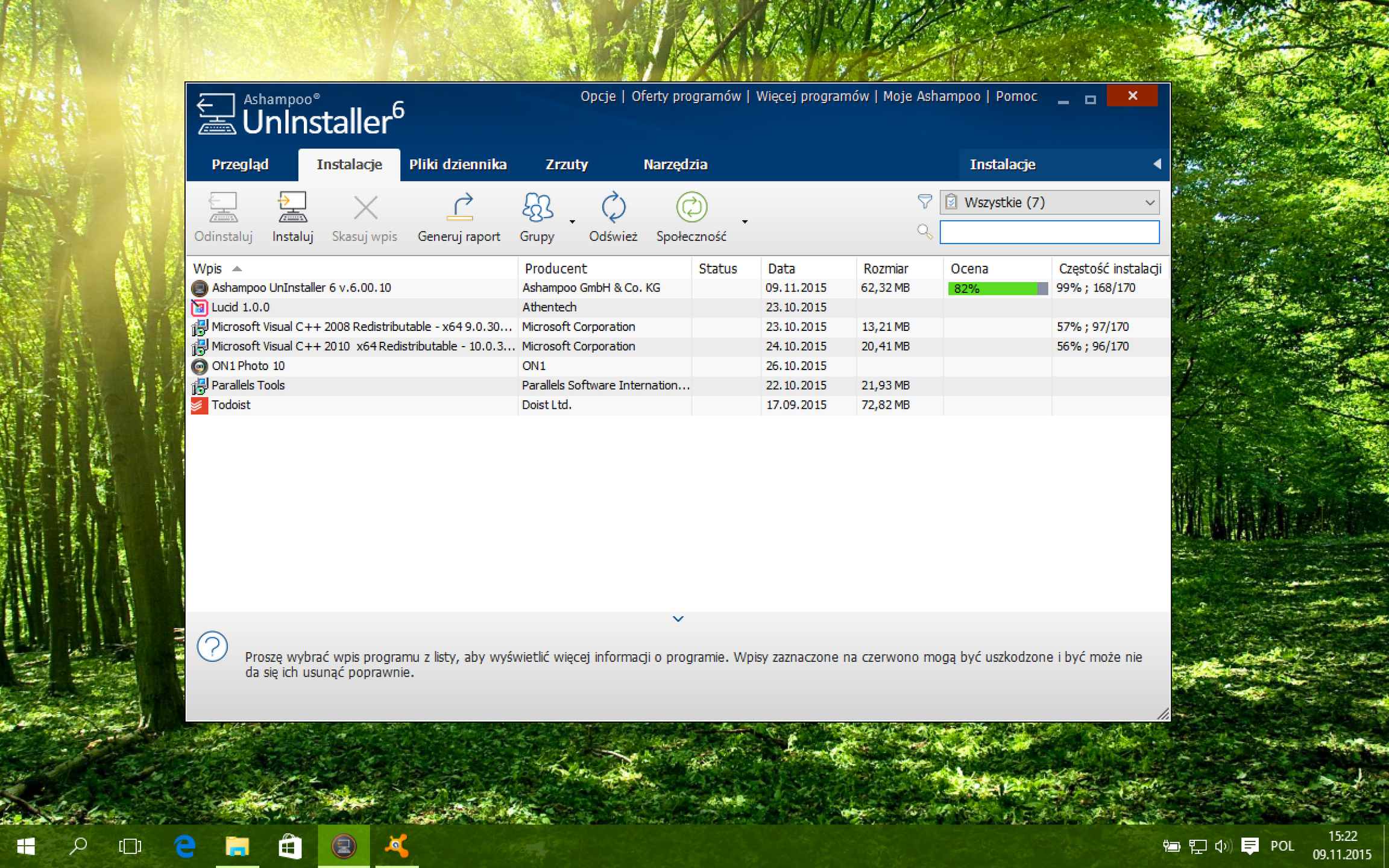The height and width of the screenshot is (868, 1389).
Task: Open the Windows Start menu
Action: [x=26, y=846]
